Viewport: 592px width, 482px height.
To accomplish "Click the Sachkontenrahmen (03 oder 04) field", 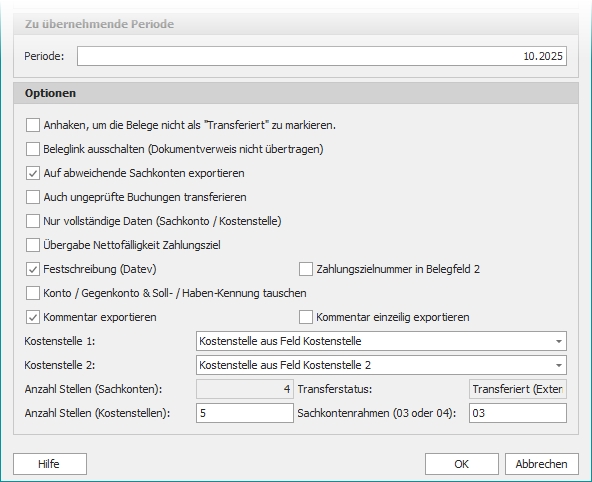I will click(518, 413).
